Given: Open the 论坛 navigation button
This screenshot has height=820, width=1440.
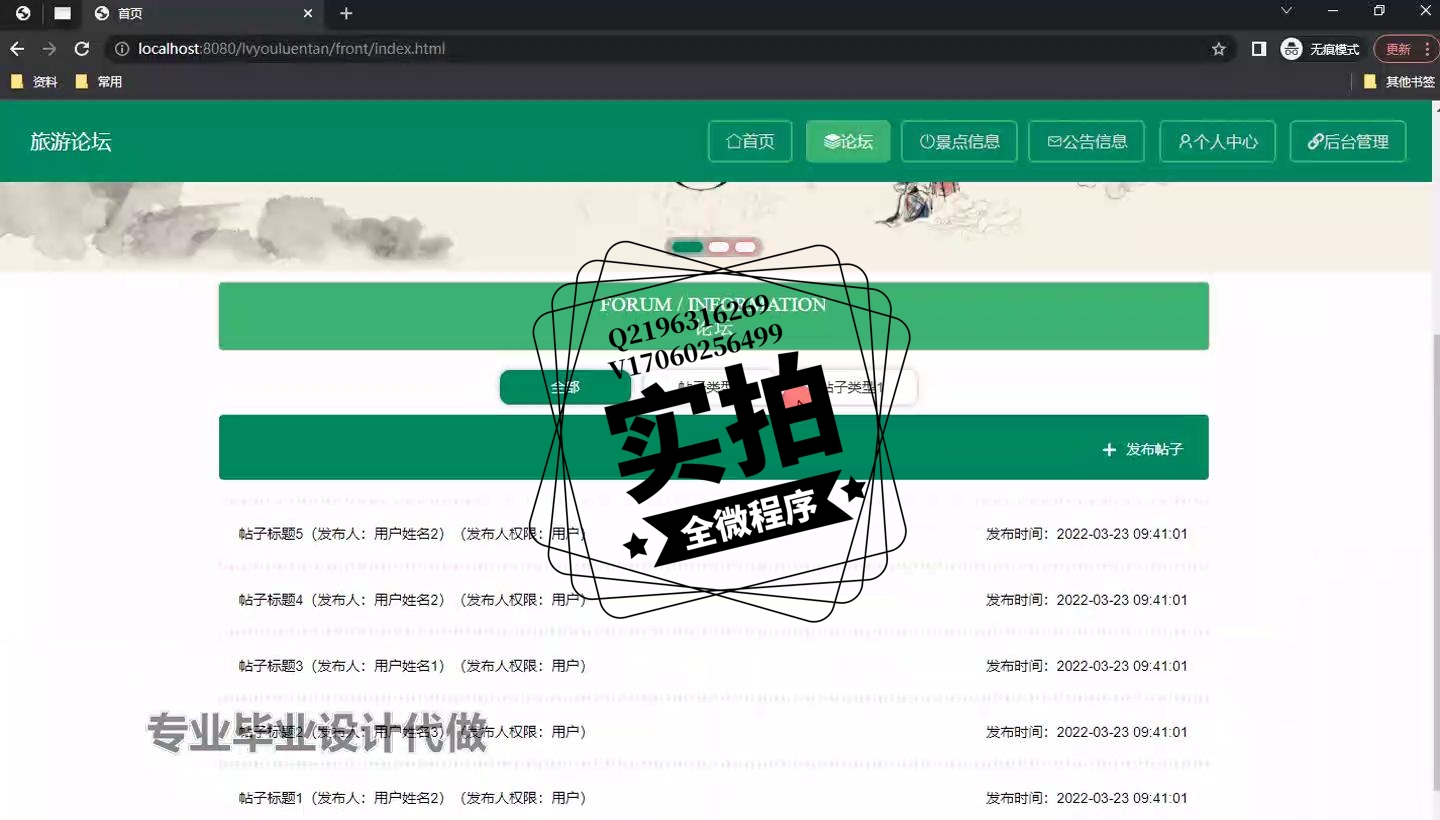Looking at the screenshot, I should pos(848,141).
